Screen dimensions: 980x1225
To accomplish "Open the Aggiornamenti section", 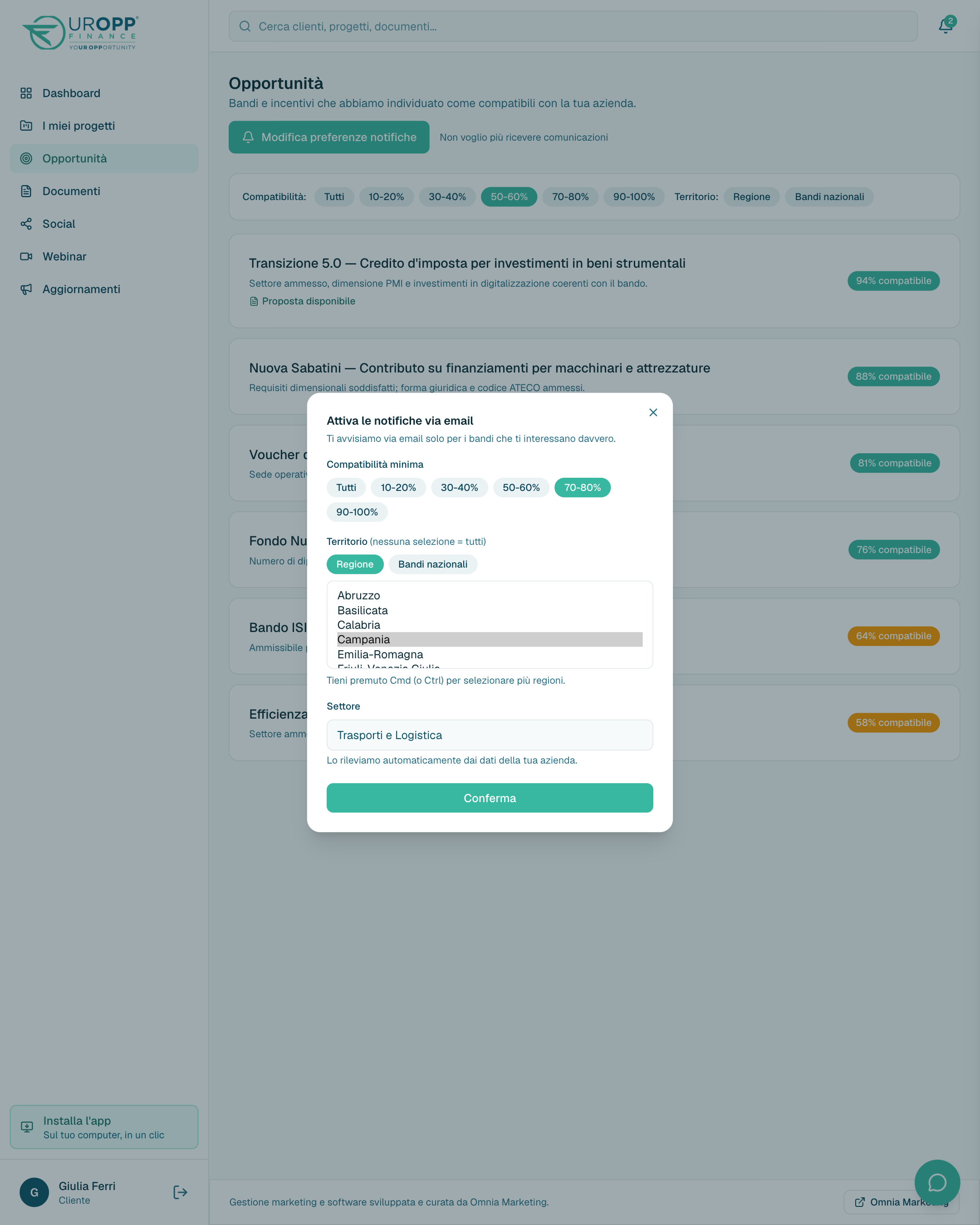I will click(104, 289).
